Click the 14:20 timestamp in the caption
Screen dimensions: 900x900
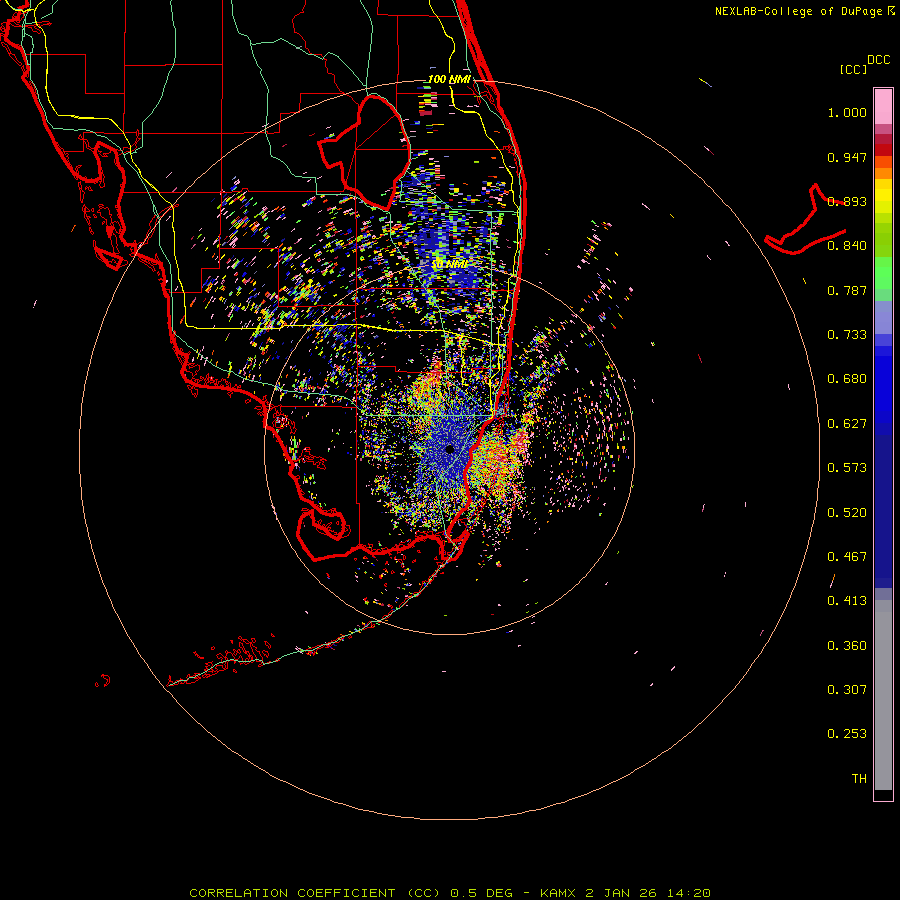(688, 893)
